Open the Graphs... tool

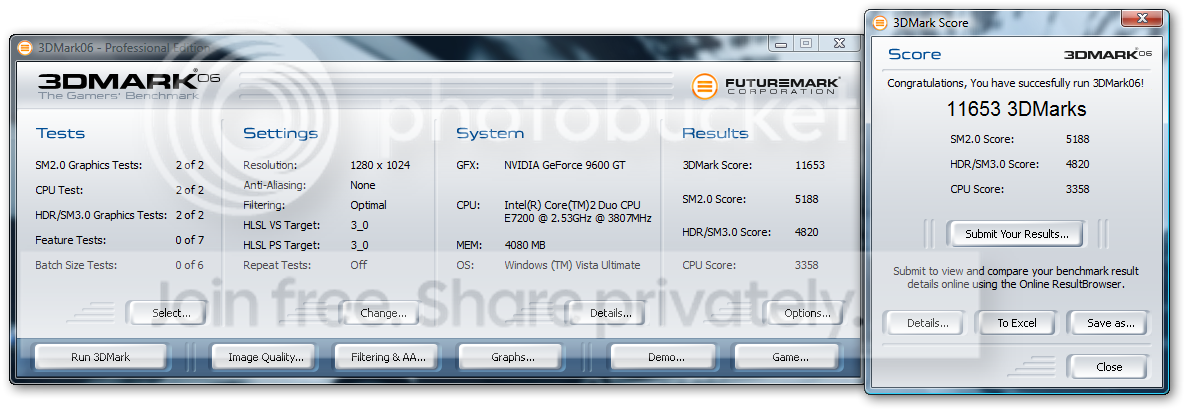[511, 357]
